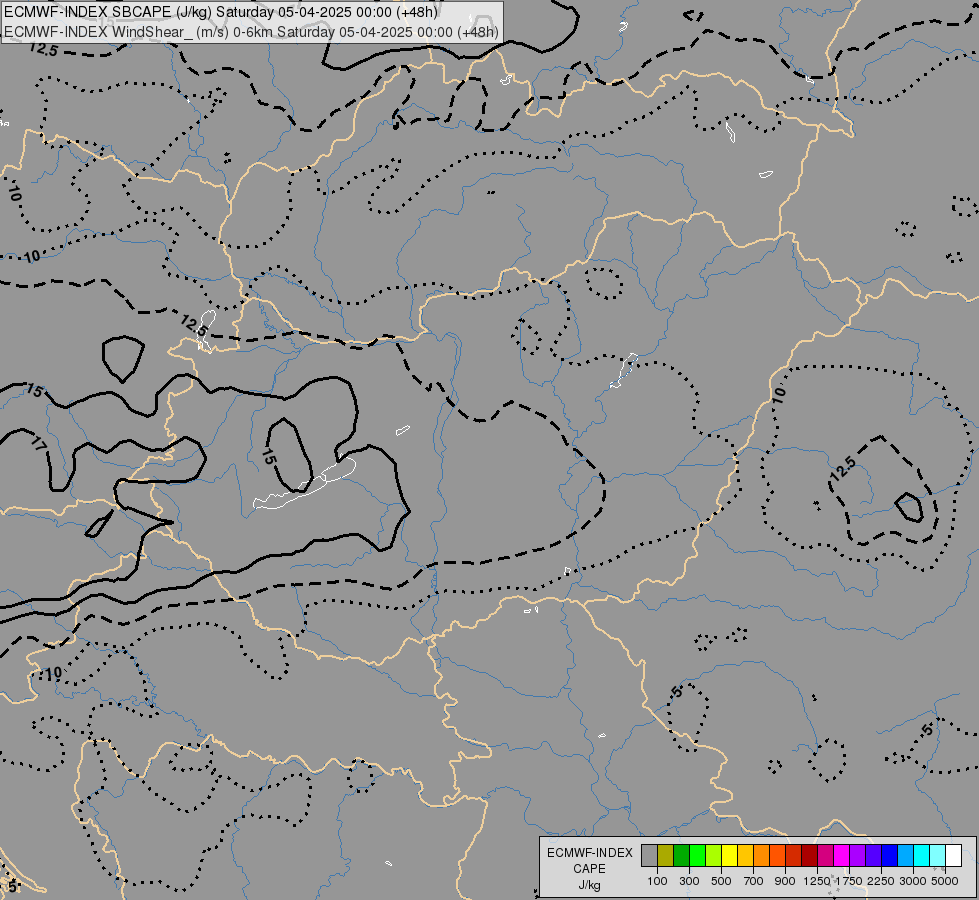Click the magenta swatch in the CAPE legend
Image resolution: width=979 pixels, height=900 pixels.
coord(841,855)
